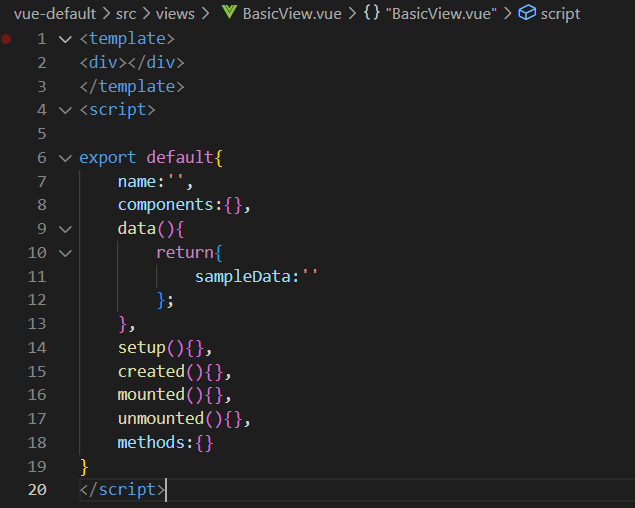Toggle the breakpoint dot on line 1
635x508 pixels.
[x=6, y=39]
